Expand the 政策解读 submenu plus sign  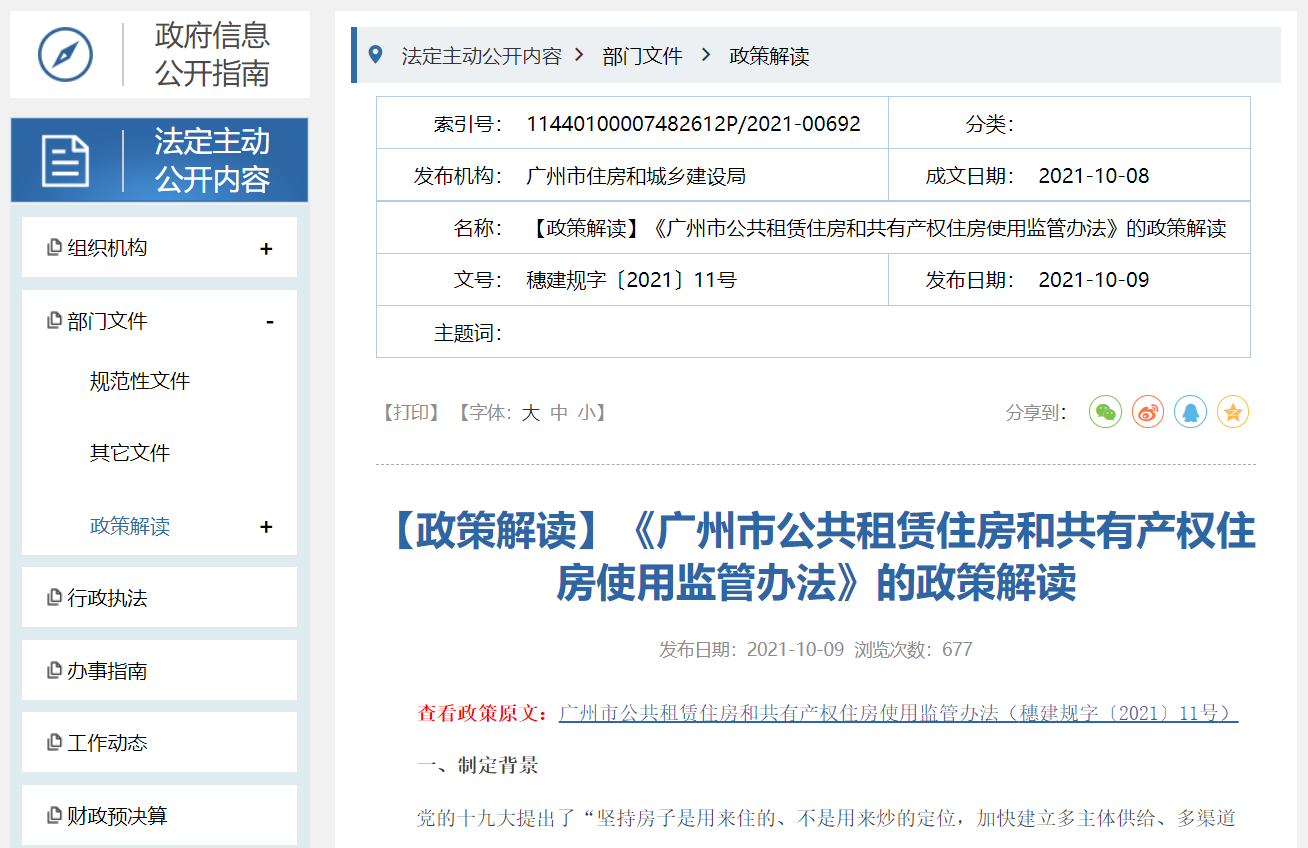266,527
